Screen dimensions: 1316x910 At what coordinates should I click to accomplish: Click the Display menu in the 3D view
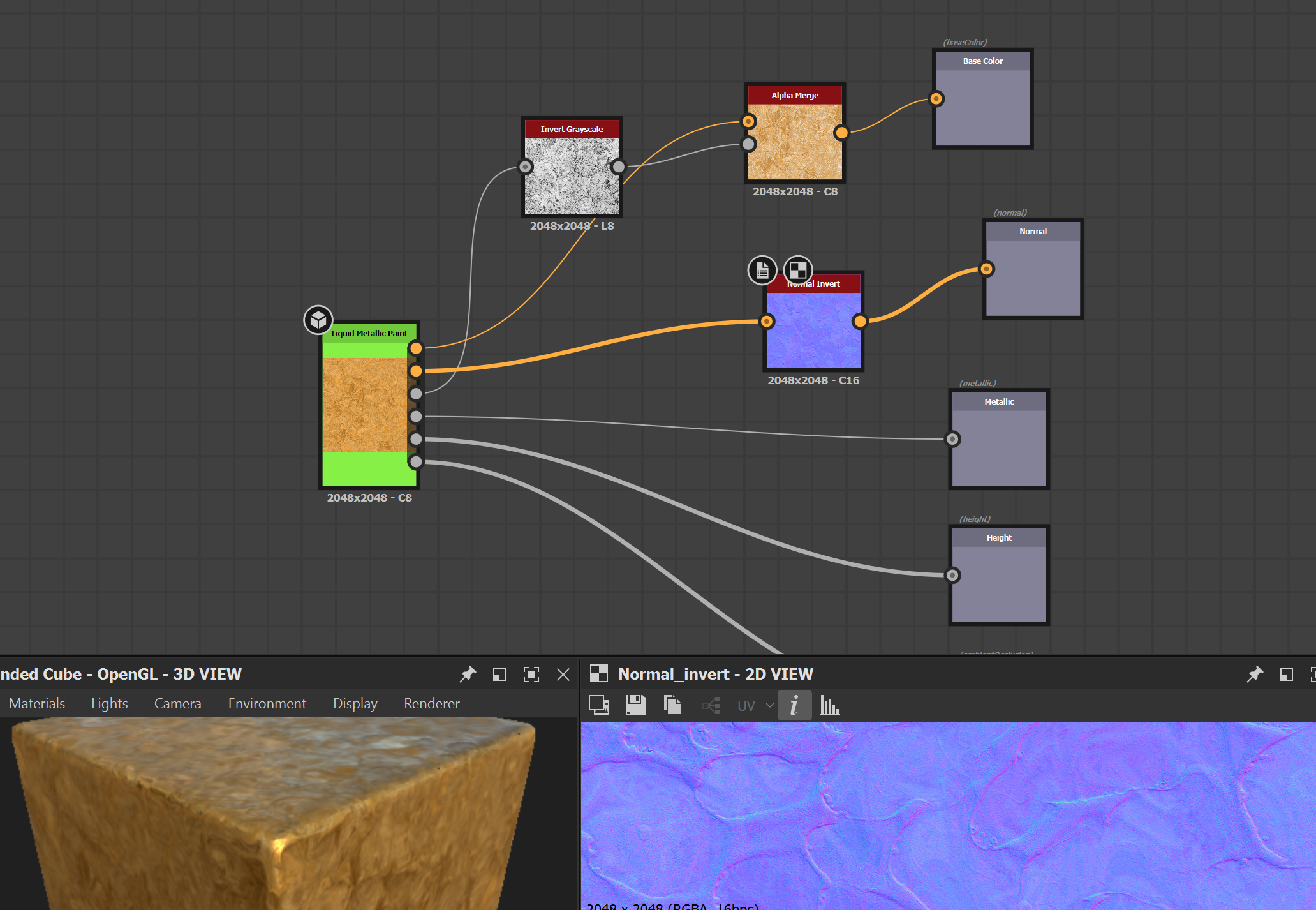click(x=355, y=703)
